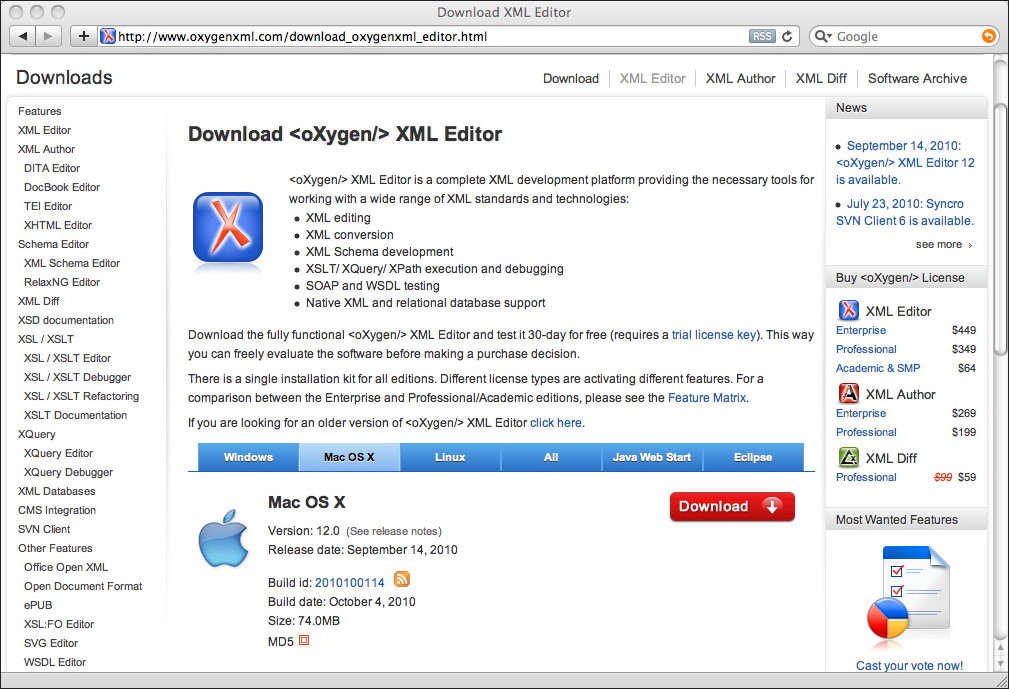Select Academic & SMP license link
Screen dimensions: 1009x689
878,368
